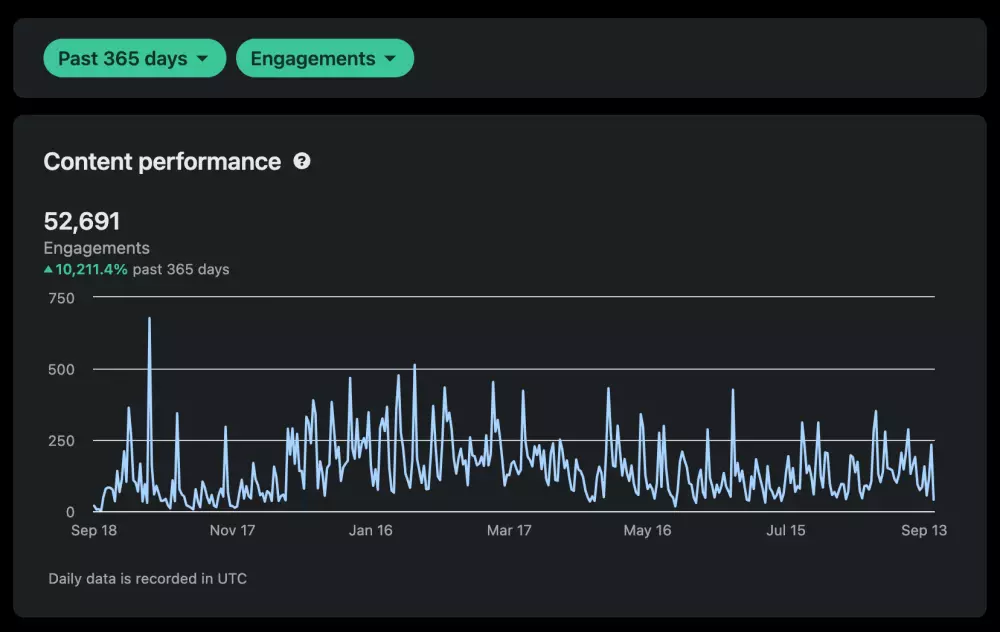Click the Jul 15 date axis label
Viewport: 1000px width, 632px height.
pos(785,530)
